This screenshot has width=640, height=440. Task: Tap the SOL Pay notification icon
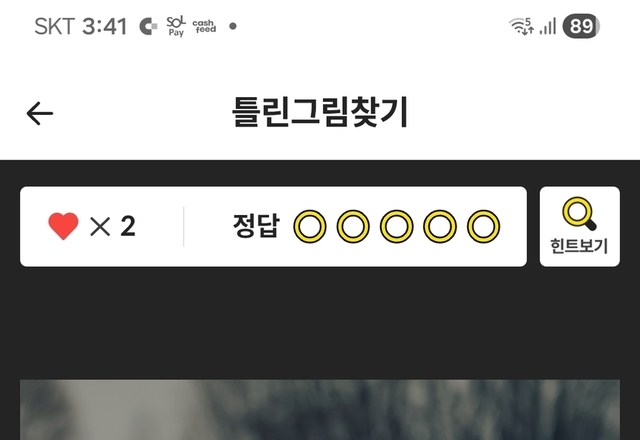(176, 27)
